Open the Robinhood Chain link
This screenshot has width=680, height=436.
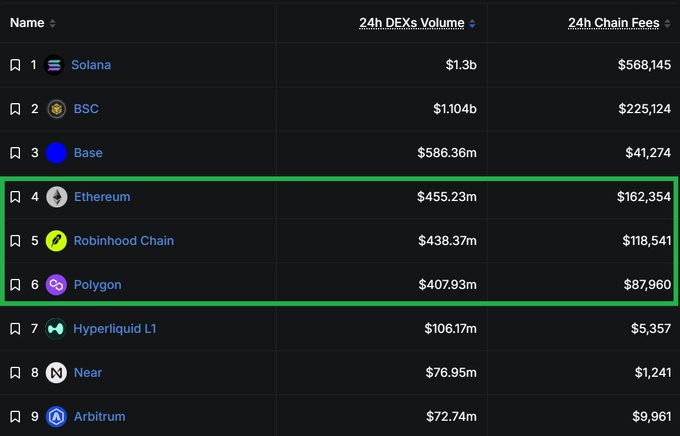[x=124, y=241]
